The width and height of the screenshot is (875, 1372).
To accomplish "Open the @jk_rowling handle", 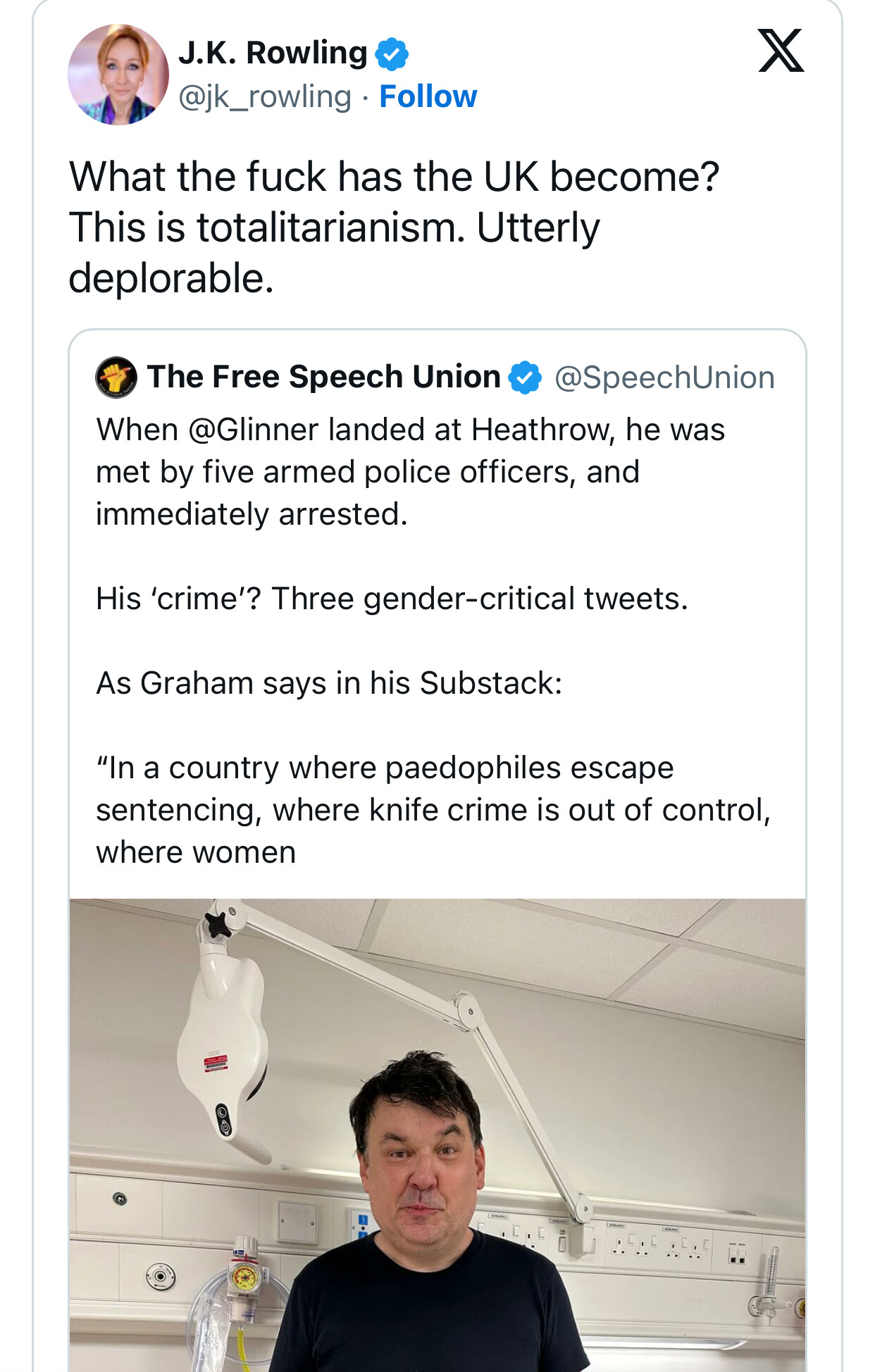I will (x=265, y=96).
